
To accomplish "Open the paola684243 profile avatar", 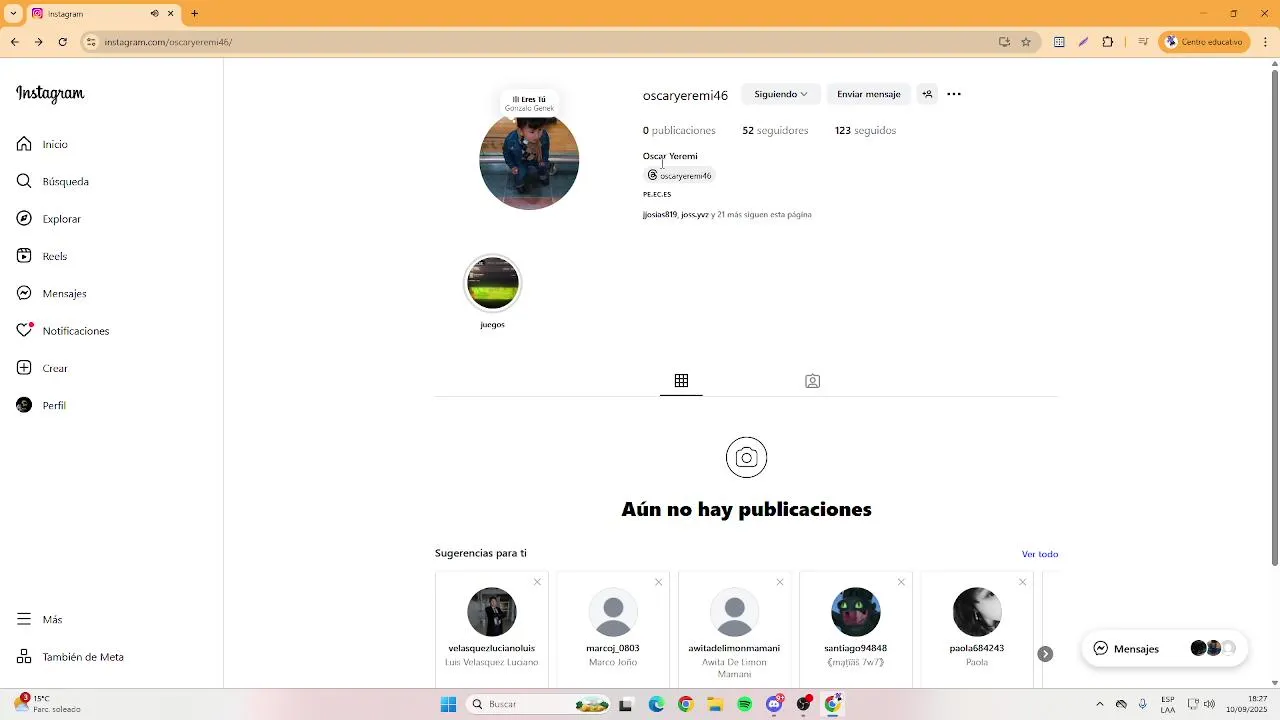I will 977,612.
